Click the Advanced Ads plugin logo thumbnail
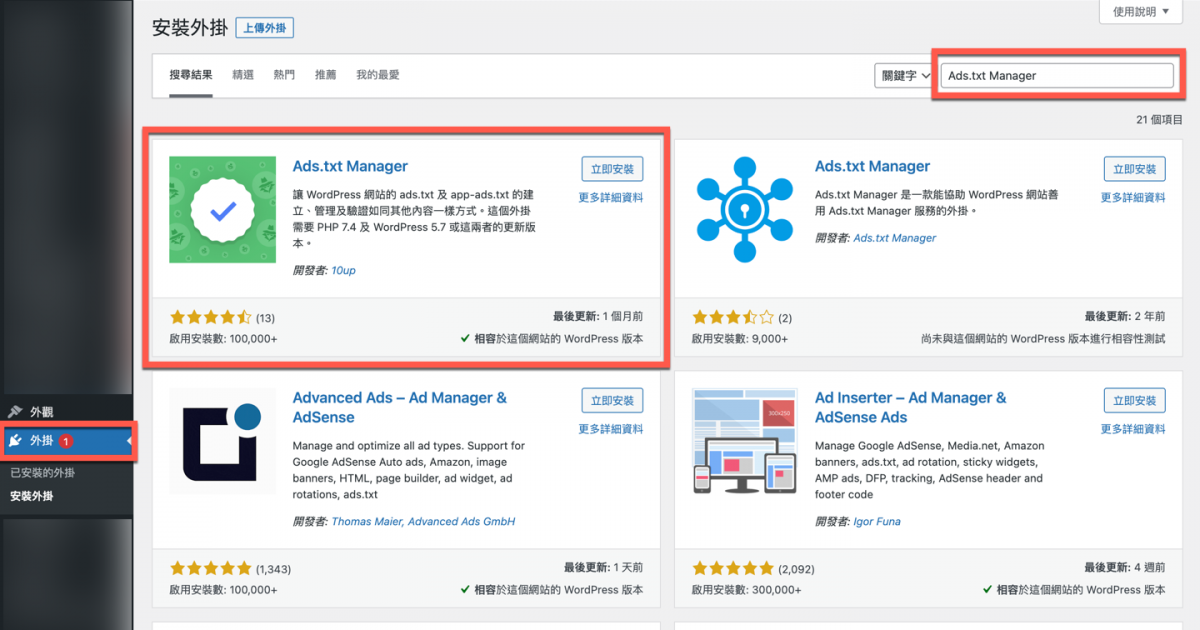Image resolution: width=1200 pixels, height=630 pixels. pyautogui.click(x=223, y=441)
